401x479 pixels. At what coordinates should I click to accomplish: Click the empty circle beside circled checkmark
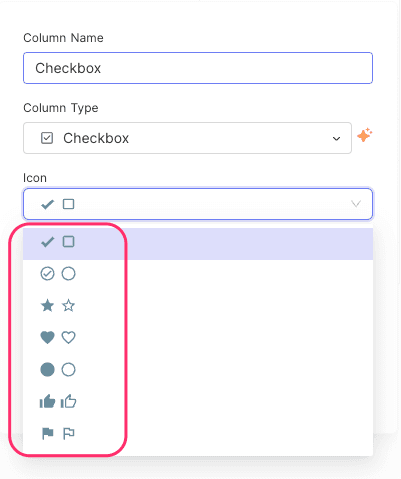(68, 274)
